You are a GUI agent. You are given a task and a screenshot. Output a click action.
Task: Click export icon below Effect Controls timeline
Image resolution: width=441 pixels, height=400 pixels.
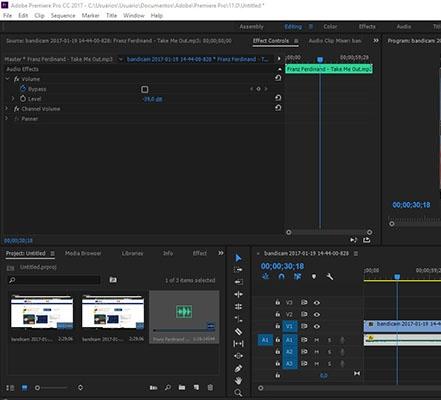tap(366, 240)
